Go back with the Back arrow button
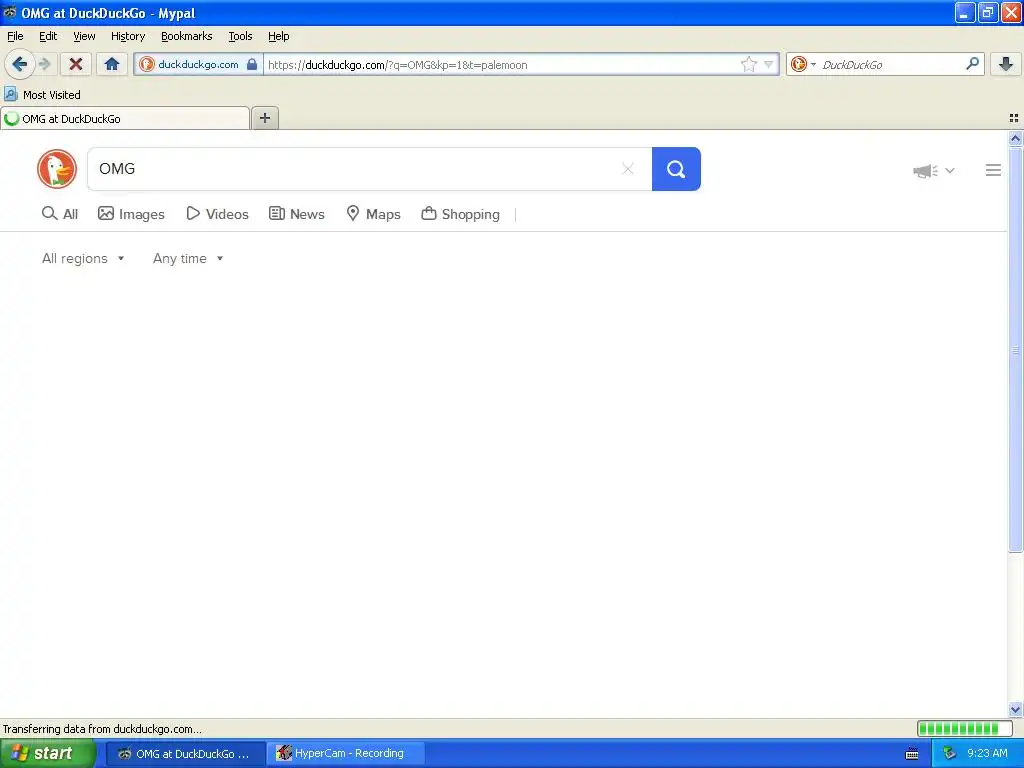1024x768 pixels. [x=19, y=64]
